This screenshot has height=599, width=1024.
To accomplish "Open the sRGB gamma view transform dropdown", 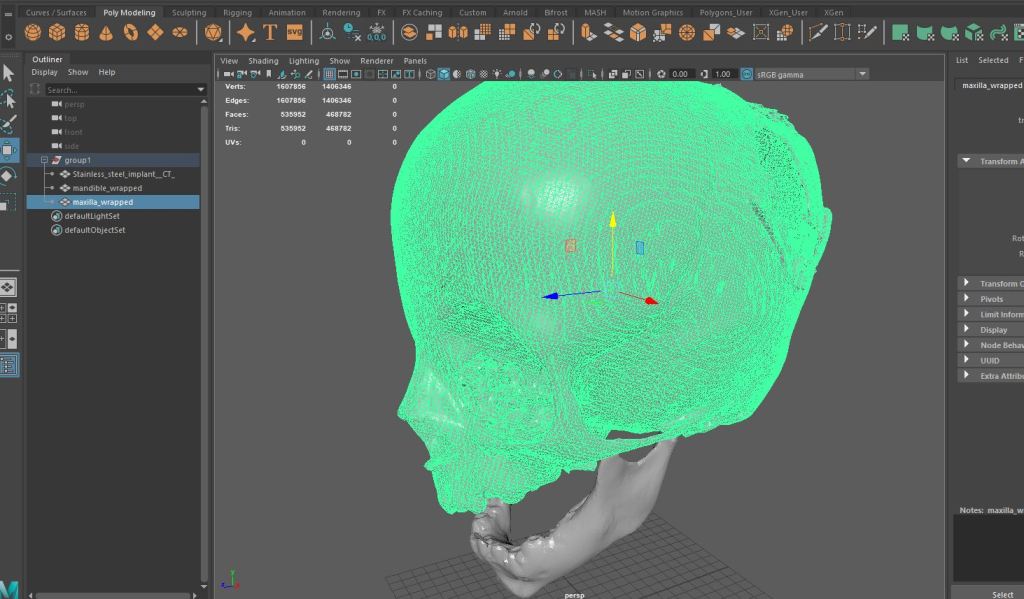I will pos(862,74).
